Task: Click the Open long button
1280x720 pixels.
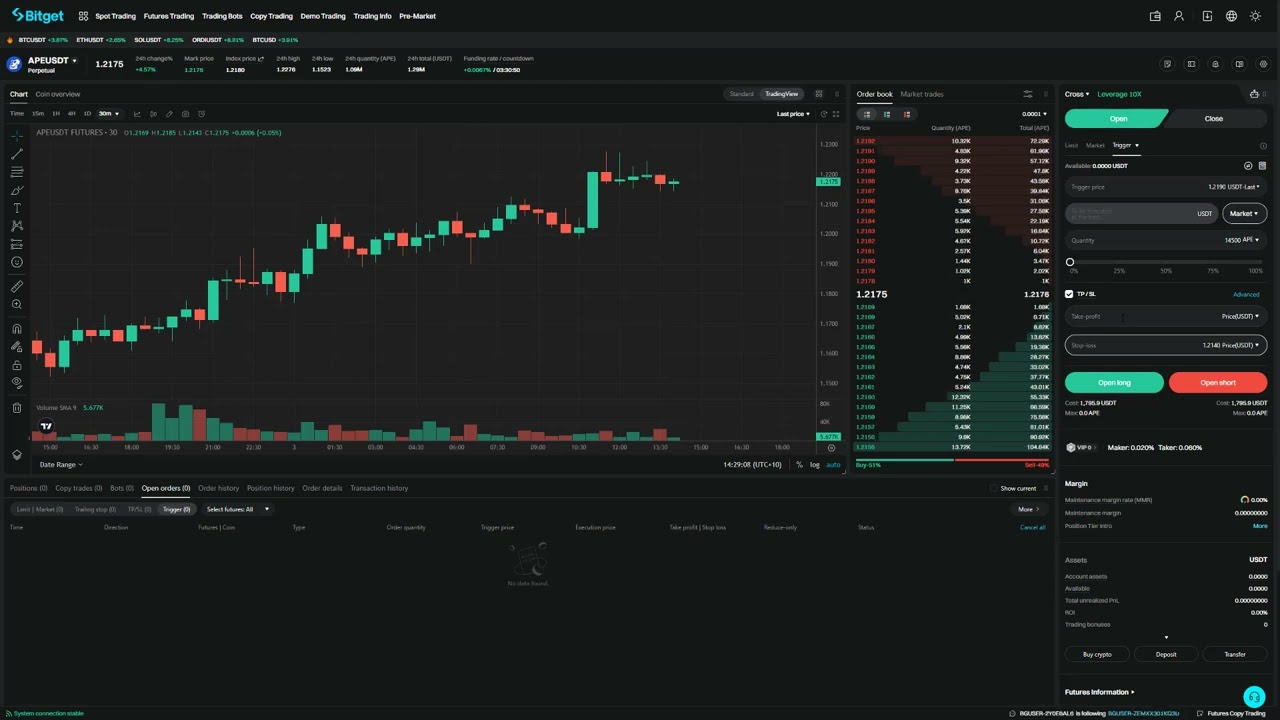Action: tap(1114, 382)
